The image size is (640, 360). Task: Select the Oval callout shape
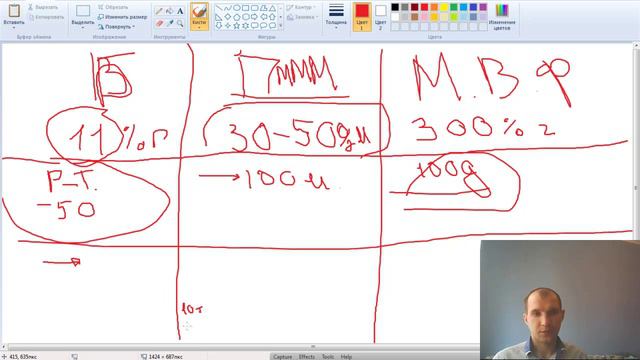[263, 26]
